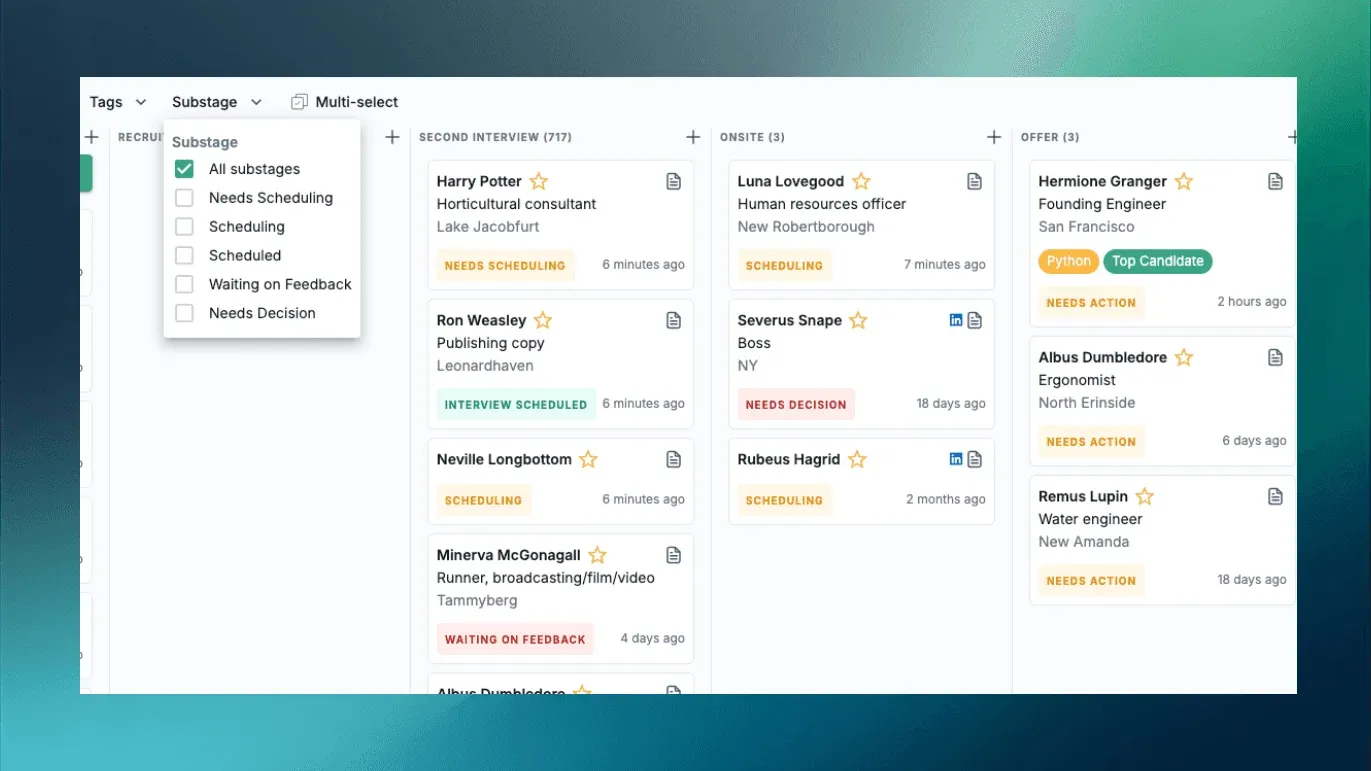Image resolution: width=1371 pixels, height=771 pixels.
Task: Click the Second Interview (717) column header
Action: [496, 137]
